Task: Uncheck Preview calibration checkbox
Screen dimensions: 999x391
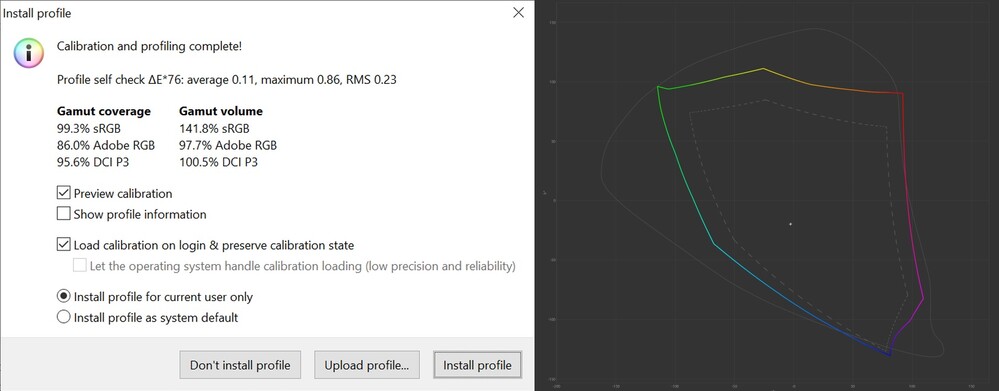Action: [x=63, y=193]
